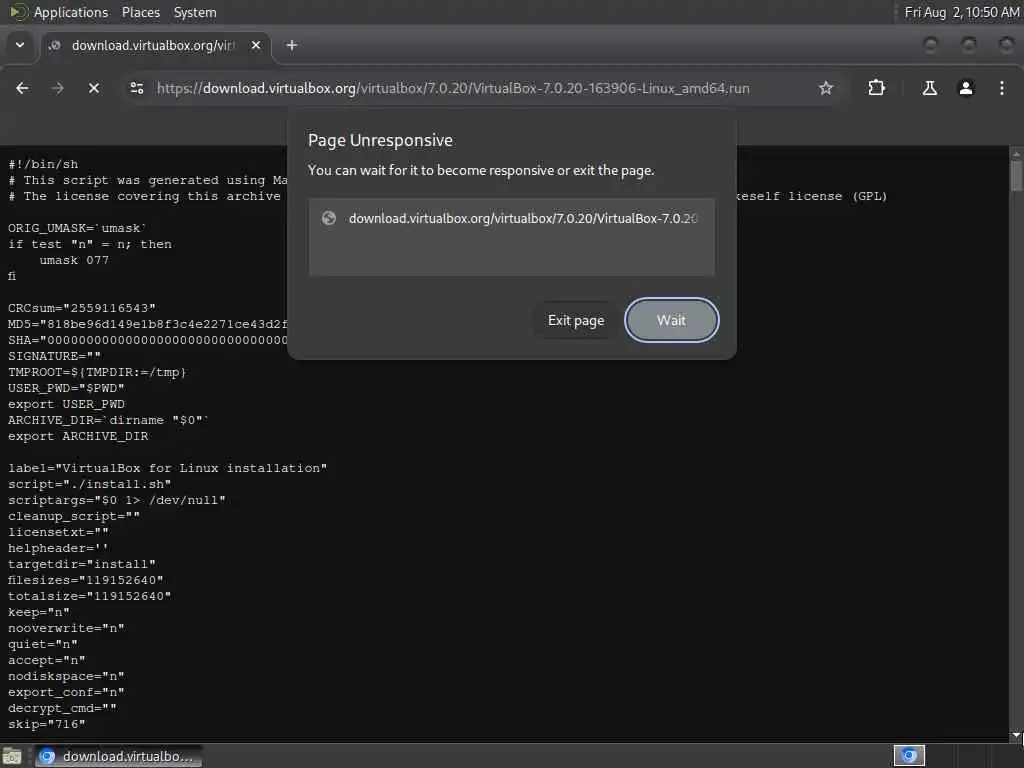This screenshot has height=768, width=1024.
Task: Open the Applications menu
Action: tap(71, 12)
